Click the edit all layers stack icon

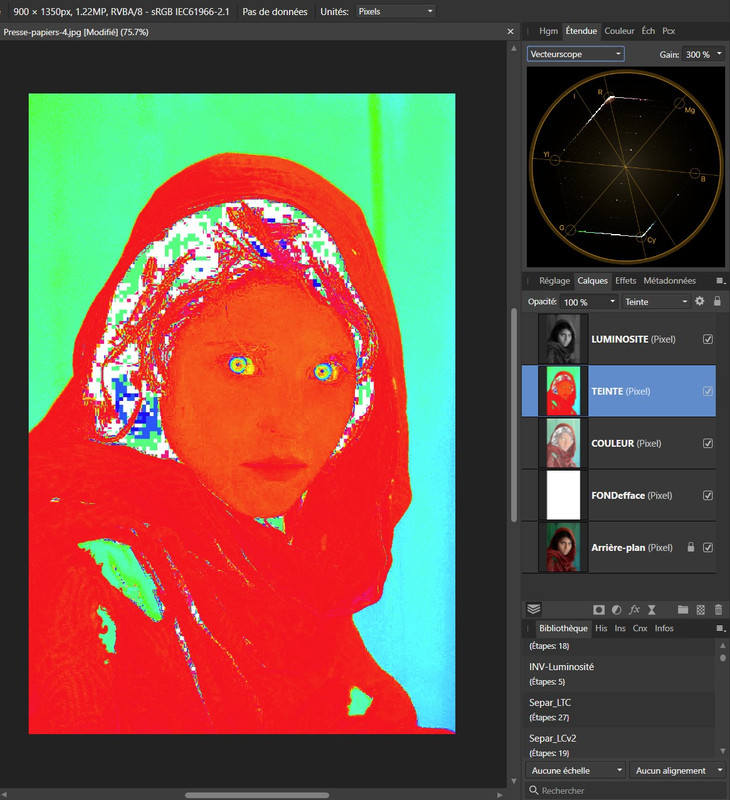pos(534,609)
